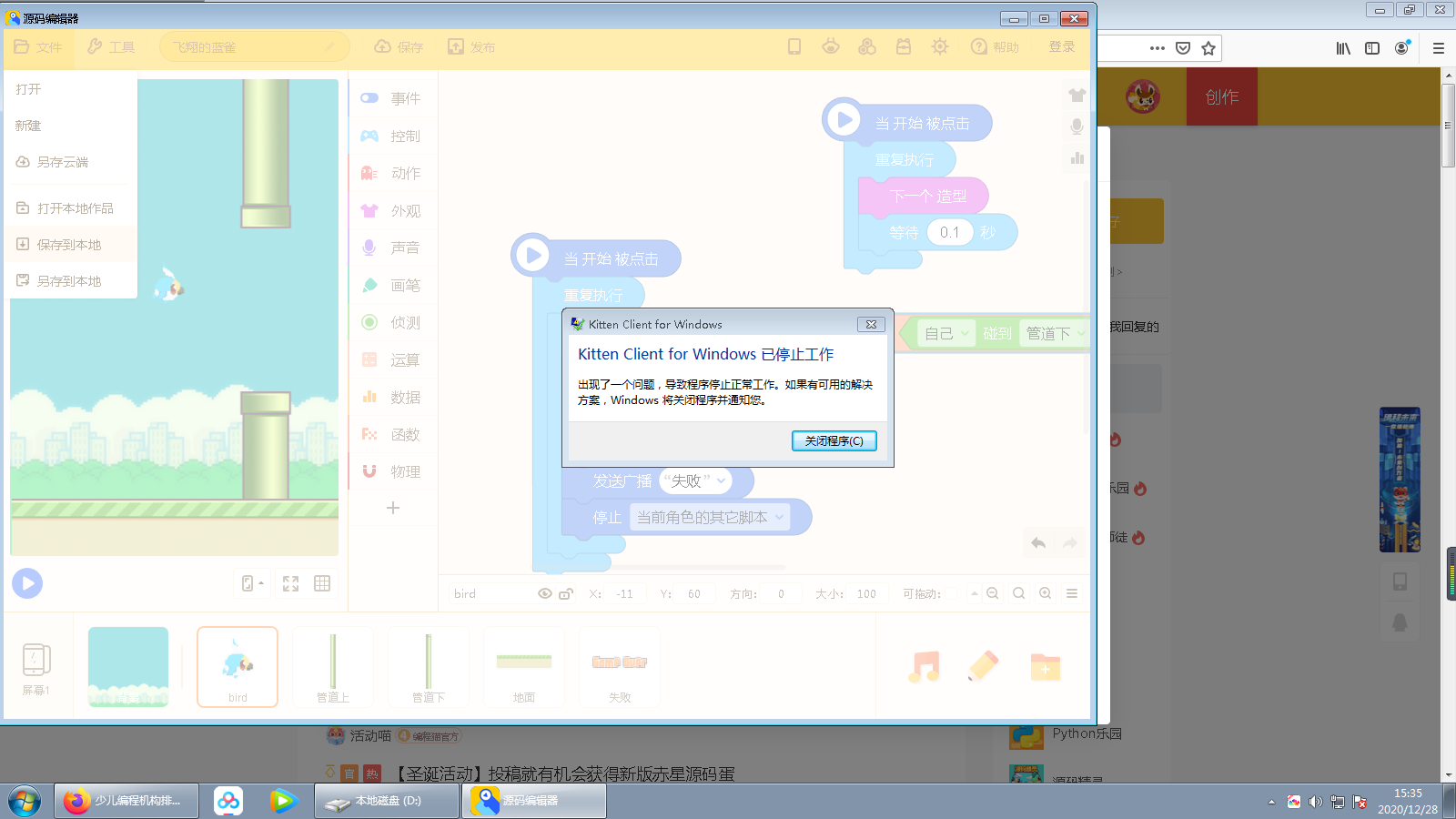Viewport: 1456px width, 819px height.
Task: Choose 另存到本地 from the file menu
Action: click(71, 281)
